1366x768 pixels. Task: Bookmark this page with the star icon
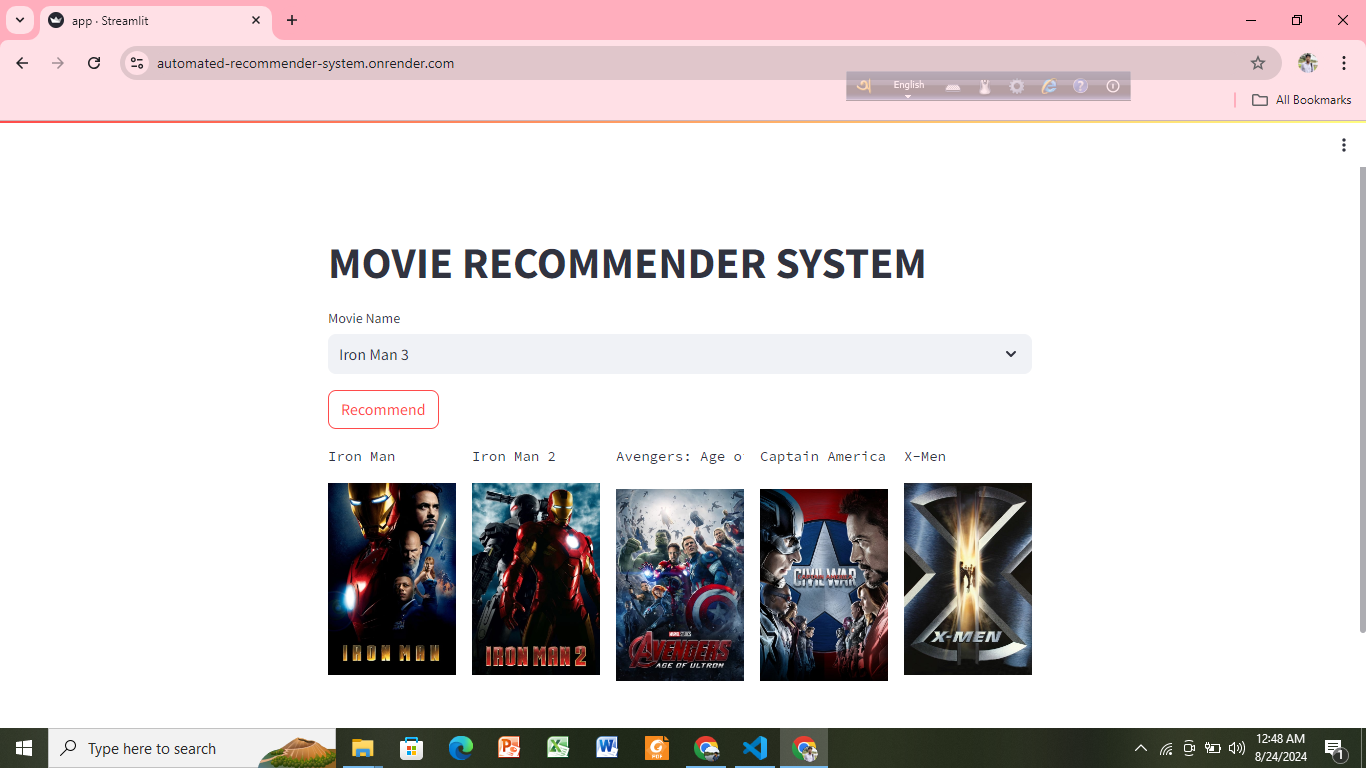pos(1258,62)
